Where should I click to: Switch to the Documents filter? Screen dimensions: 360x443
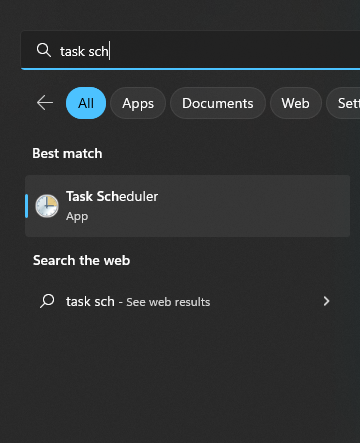218,103
